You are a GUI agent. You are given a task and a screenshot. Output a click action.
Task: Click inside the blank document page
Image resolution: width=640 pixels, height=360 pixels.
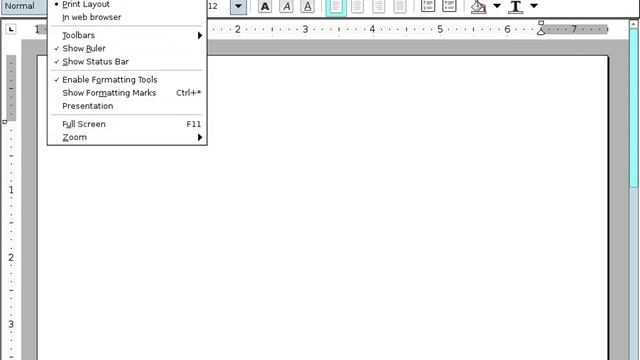[x=322, y=208]
